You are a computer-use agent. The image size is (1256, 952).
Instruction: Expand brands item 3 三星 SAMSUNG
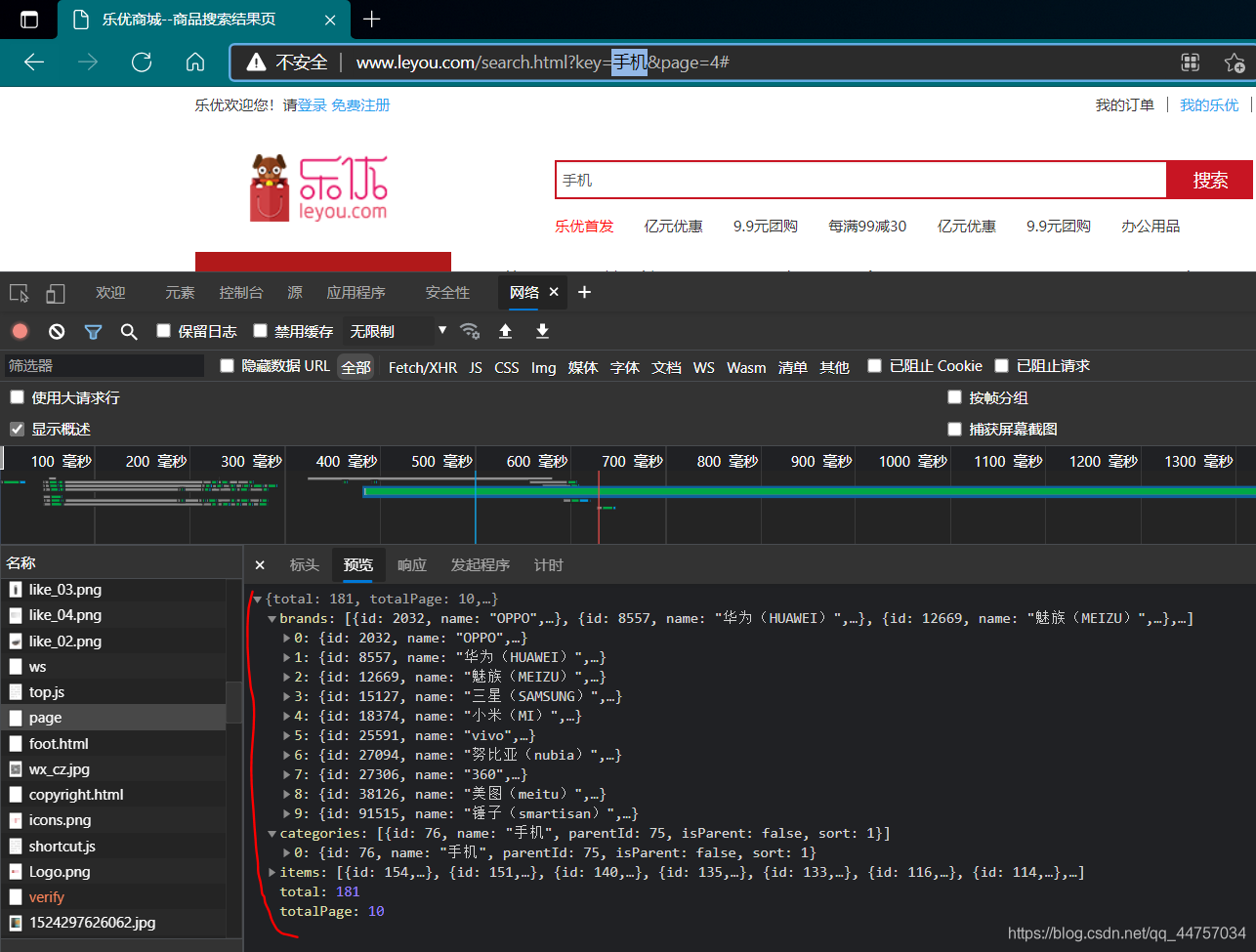coord(287,697)
